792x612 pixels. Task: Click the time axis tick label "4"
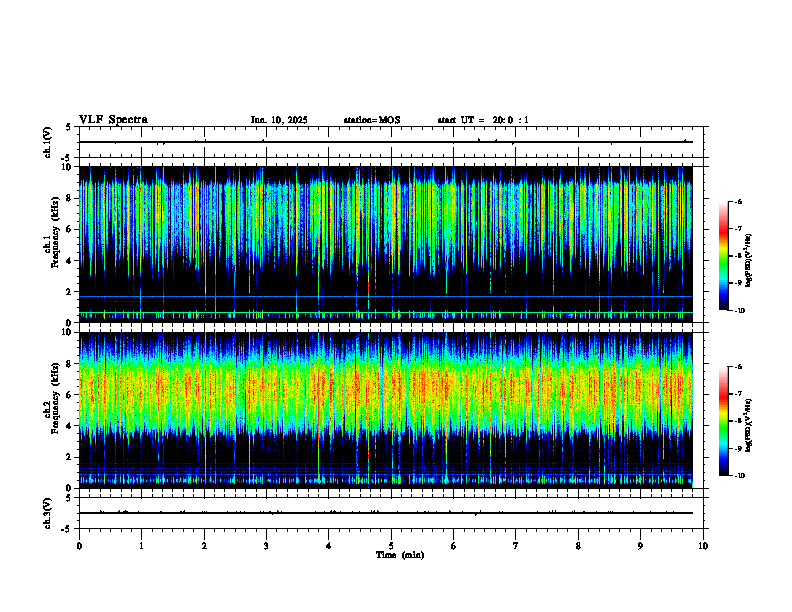[x=329, y=546]
